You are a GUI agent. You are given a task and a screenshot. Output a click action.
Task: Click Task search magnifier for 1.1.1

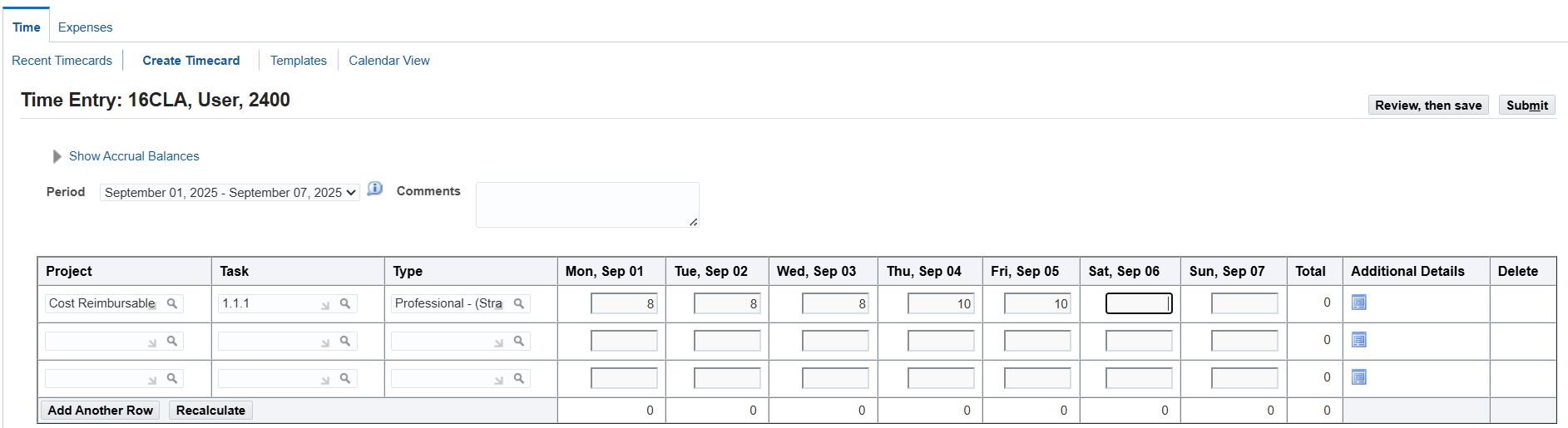pyautogui.click(x=345, y=303)
